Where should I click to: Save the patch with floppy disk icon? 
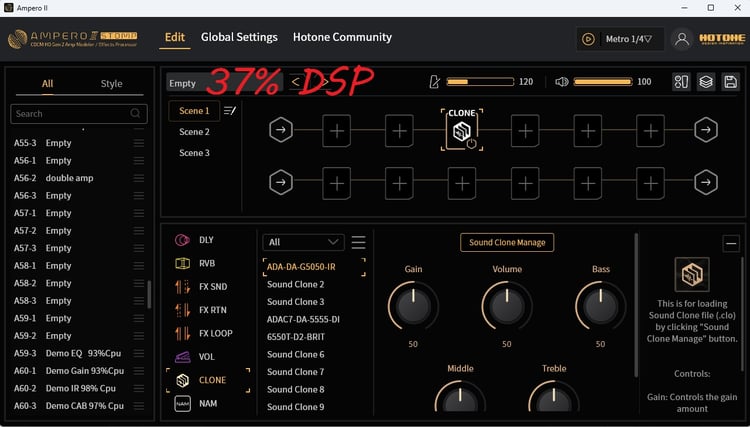coord(730,82)
